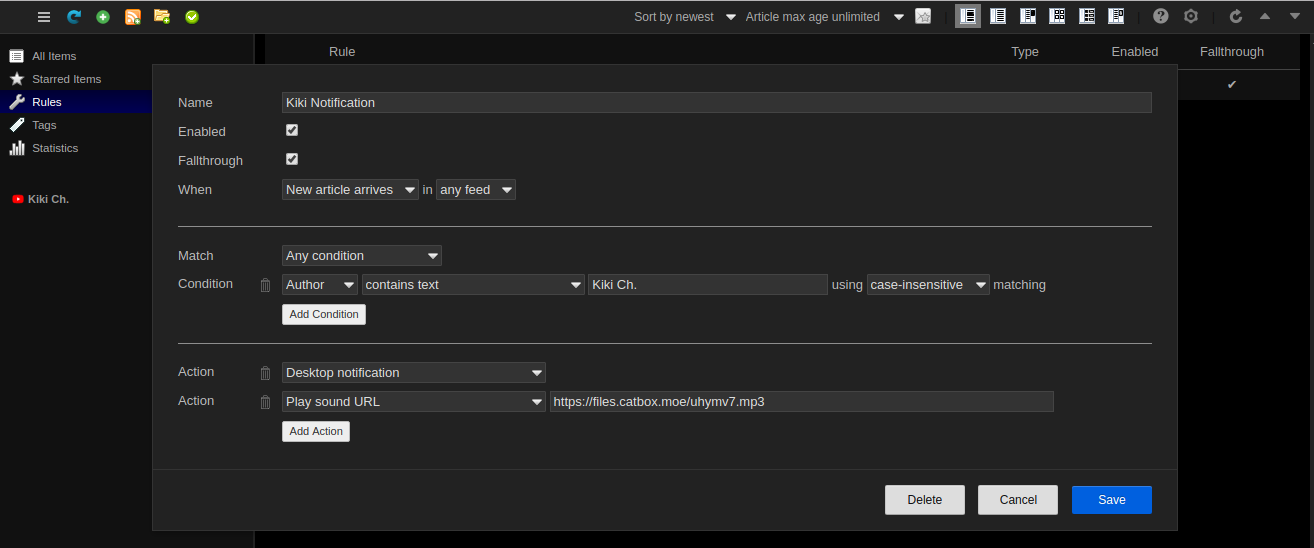Click the Add Condition button

pyautogui.click(x=324, y=314)
